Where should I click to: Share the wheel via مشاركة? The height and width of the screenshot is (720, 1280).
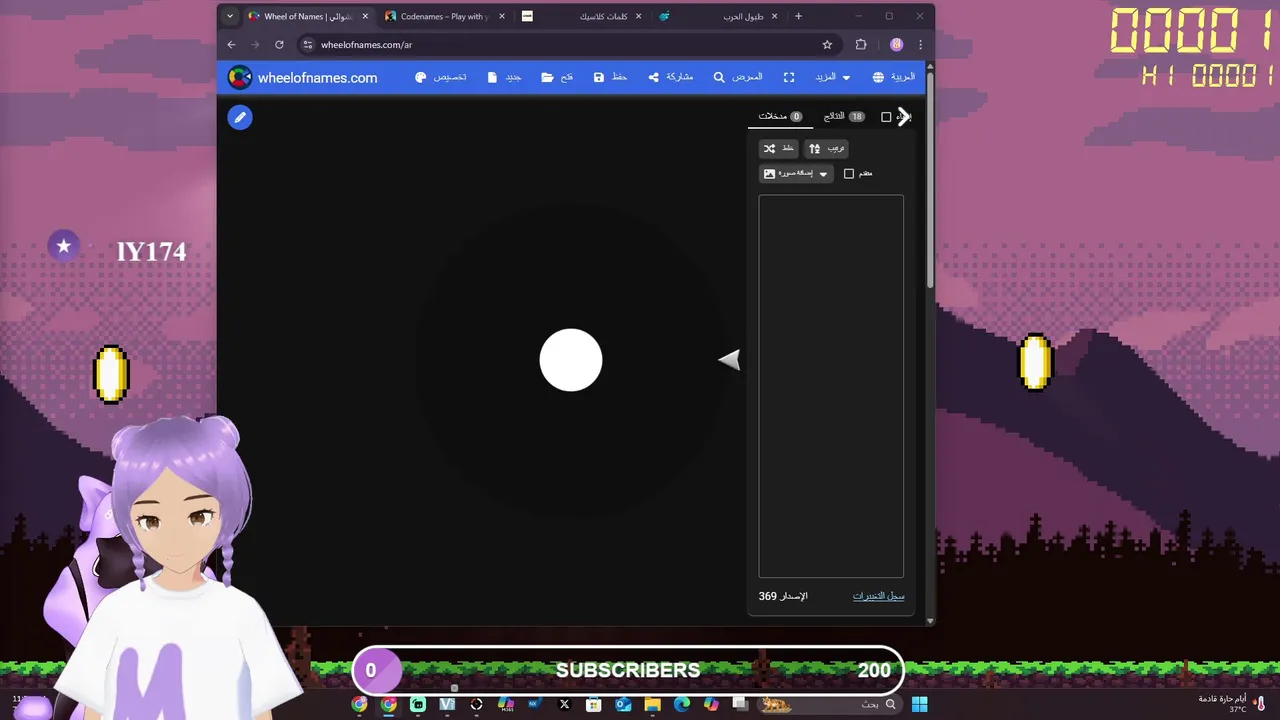(670, 77)
